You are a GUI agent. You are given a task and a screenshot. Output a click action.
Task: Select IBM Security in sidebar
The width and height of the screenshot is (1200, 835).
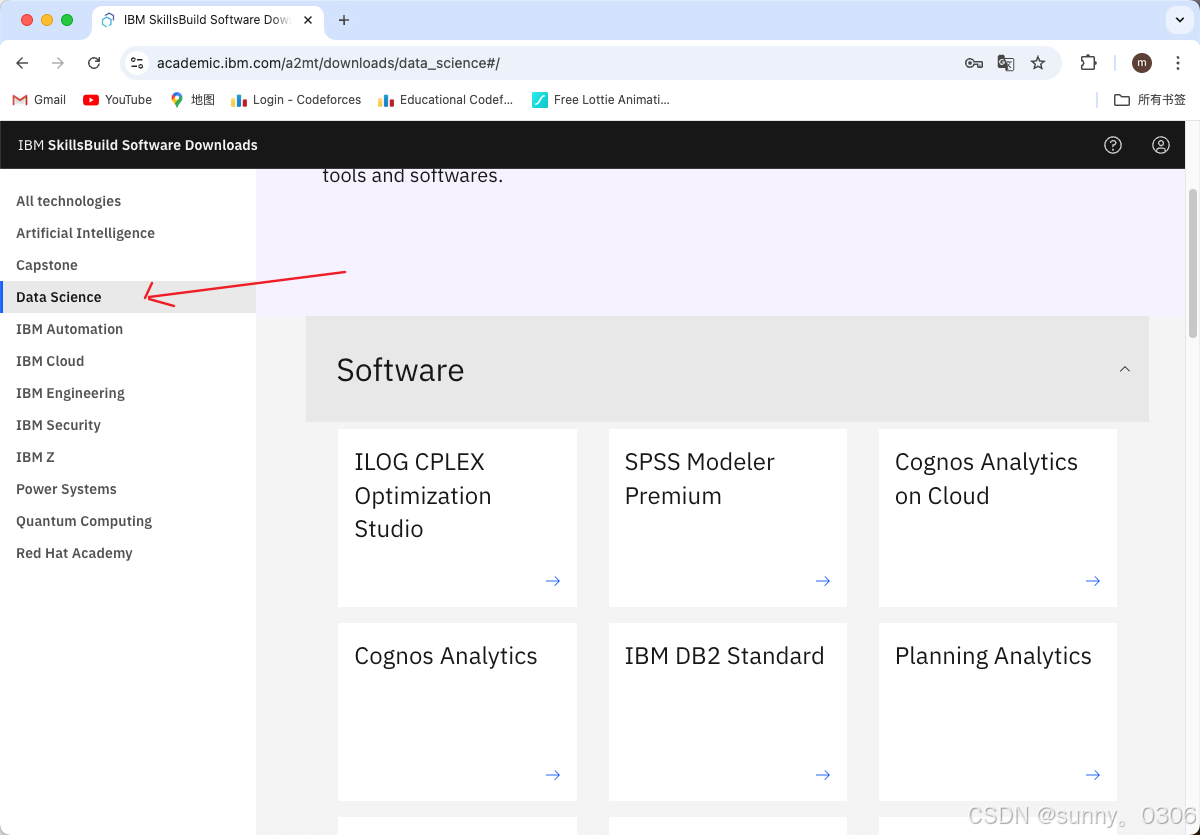(128, 425)
